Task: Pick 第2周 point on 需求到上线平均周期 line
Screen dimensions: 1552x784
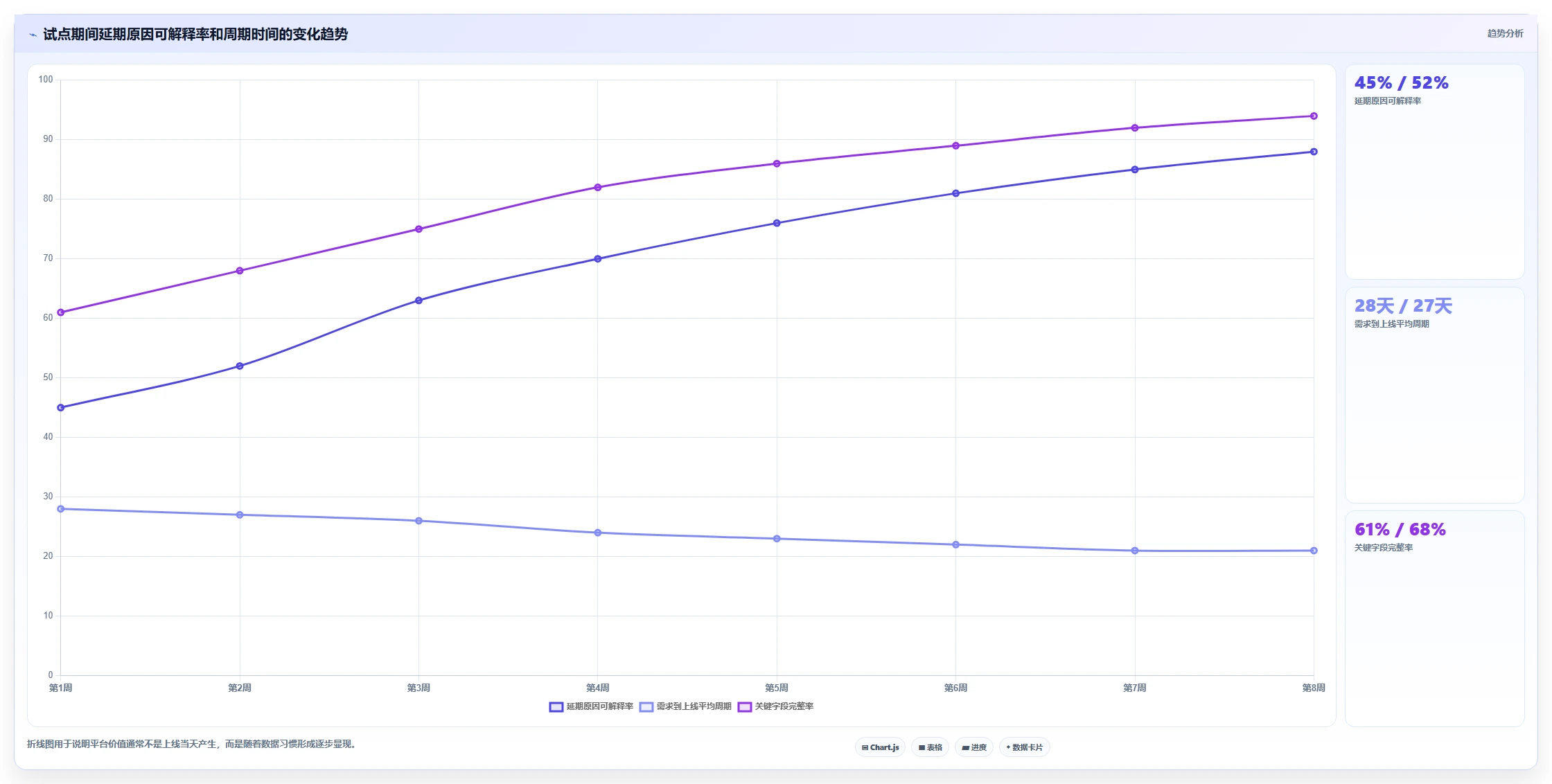Action: click(240, 515)
